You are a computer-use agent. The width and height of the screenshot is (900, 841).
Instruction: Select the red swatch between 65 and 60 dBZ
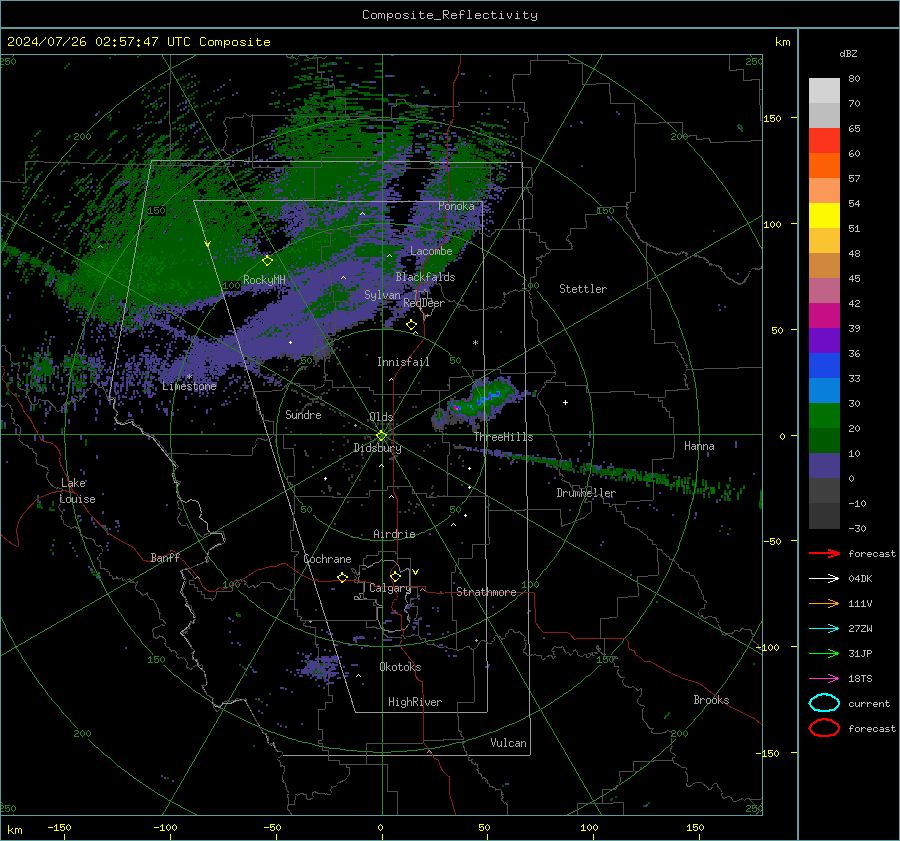pyautogui.click(x=824, y=141)
